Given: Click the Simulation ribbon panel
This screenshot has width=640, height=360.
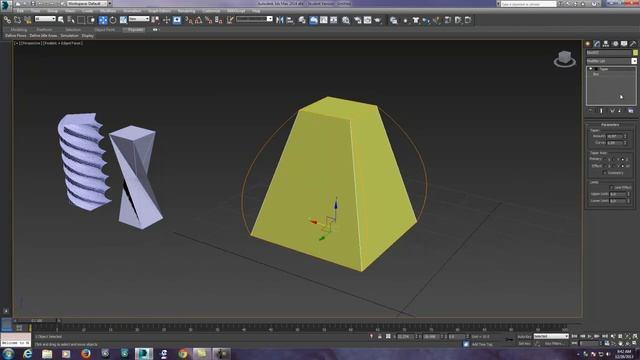Looking at the screenshot, I should pyautogui.click(x=69, y=36).
